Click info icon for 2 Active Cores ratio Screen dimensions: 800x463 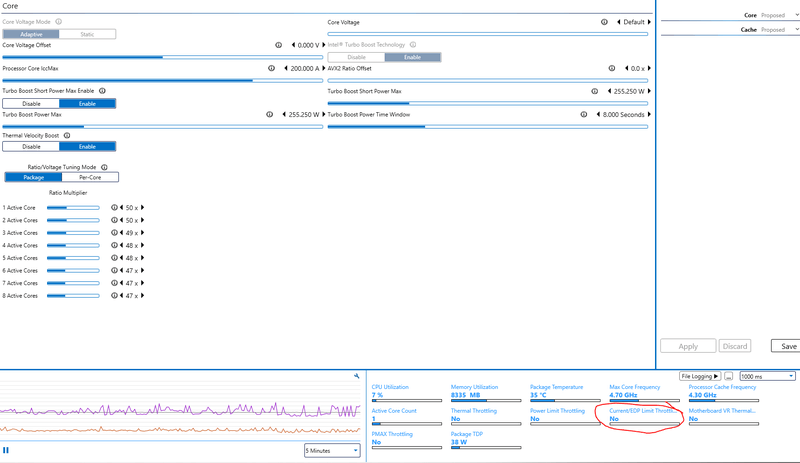tap(114, 221)
